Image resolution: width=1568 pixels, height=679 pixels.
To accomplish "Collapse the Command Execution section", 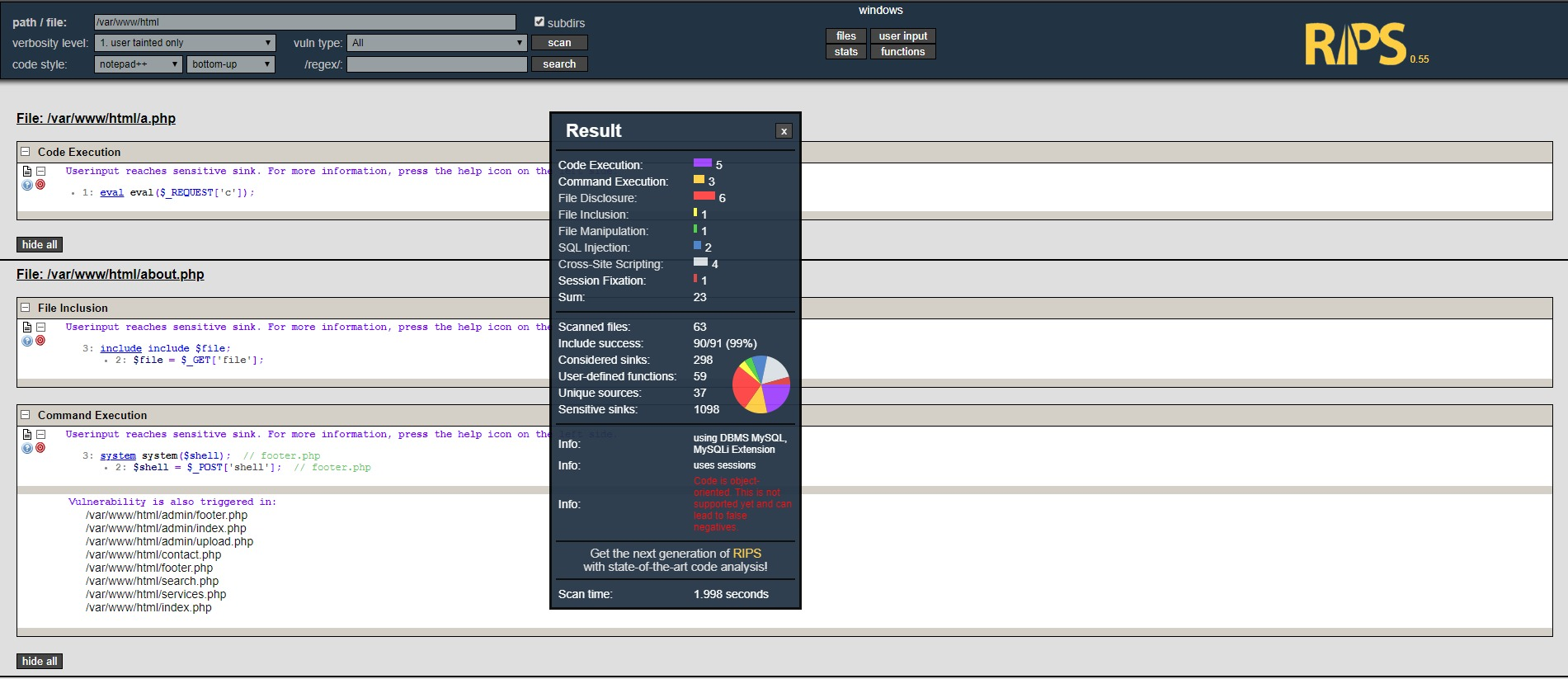I will [x=26, y=415].
